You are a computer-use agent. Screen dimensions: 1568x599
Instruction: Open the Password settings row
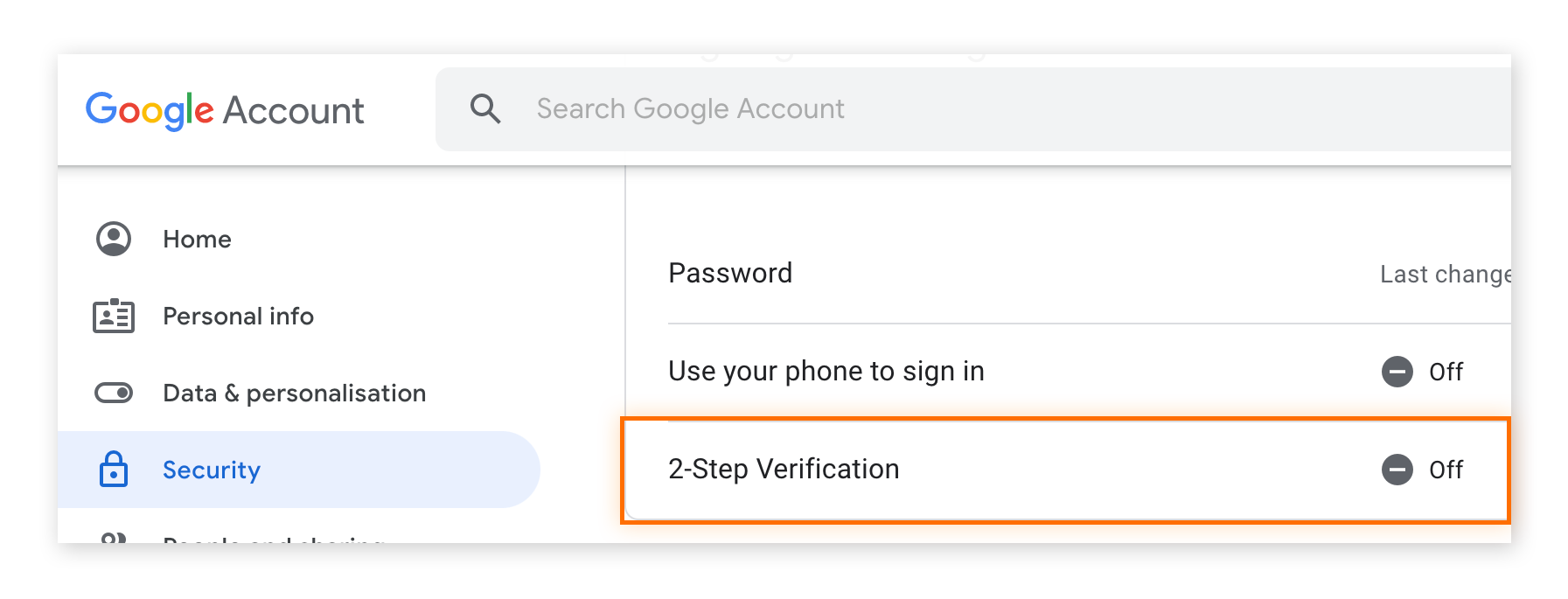coord(962,273)
